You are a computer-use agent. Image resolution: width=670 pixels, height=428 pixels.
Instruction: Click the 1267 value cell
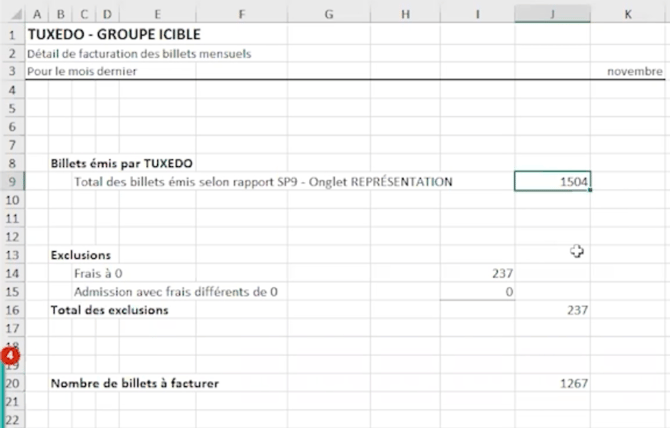(x=574, y=383)
